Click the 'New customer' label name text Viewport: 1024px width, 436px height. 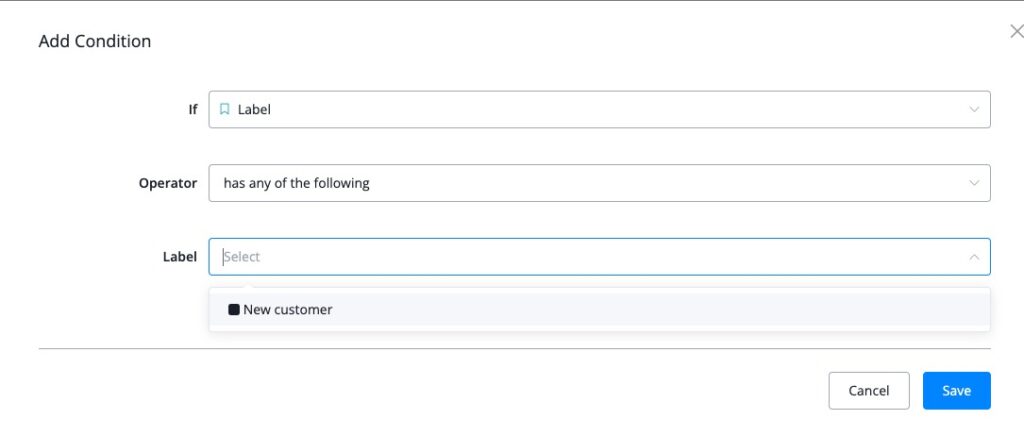[x=288, y=310]
